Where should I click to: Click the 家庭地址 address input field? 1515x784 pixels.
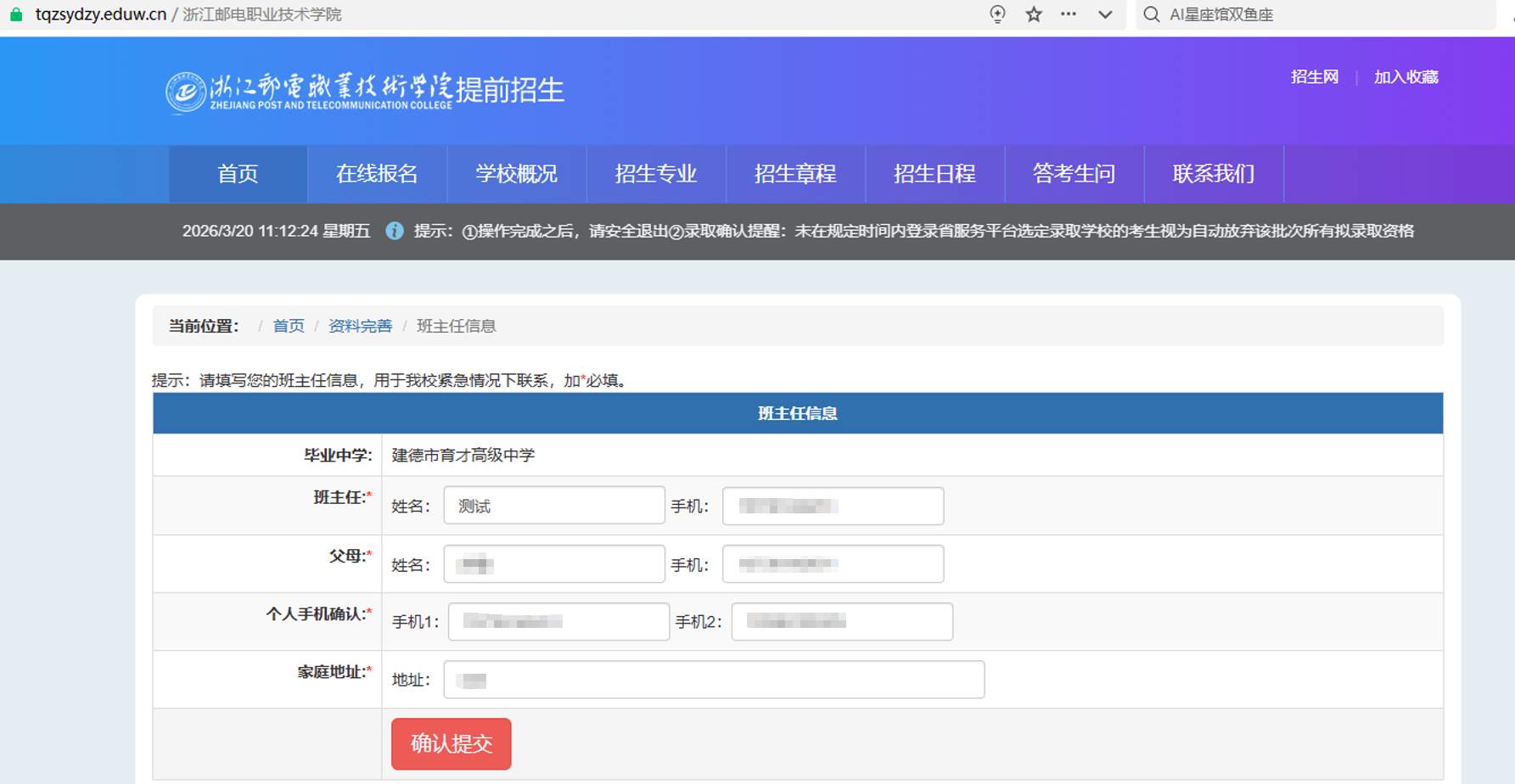713,680
